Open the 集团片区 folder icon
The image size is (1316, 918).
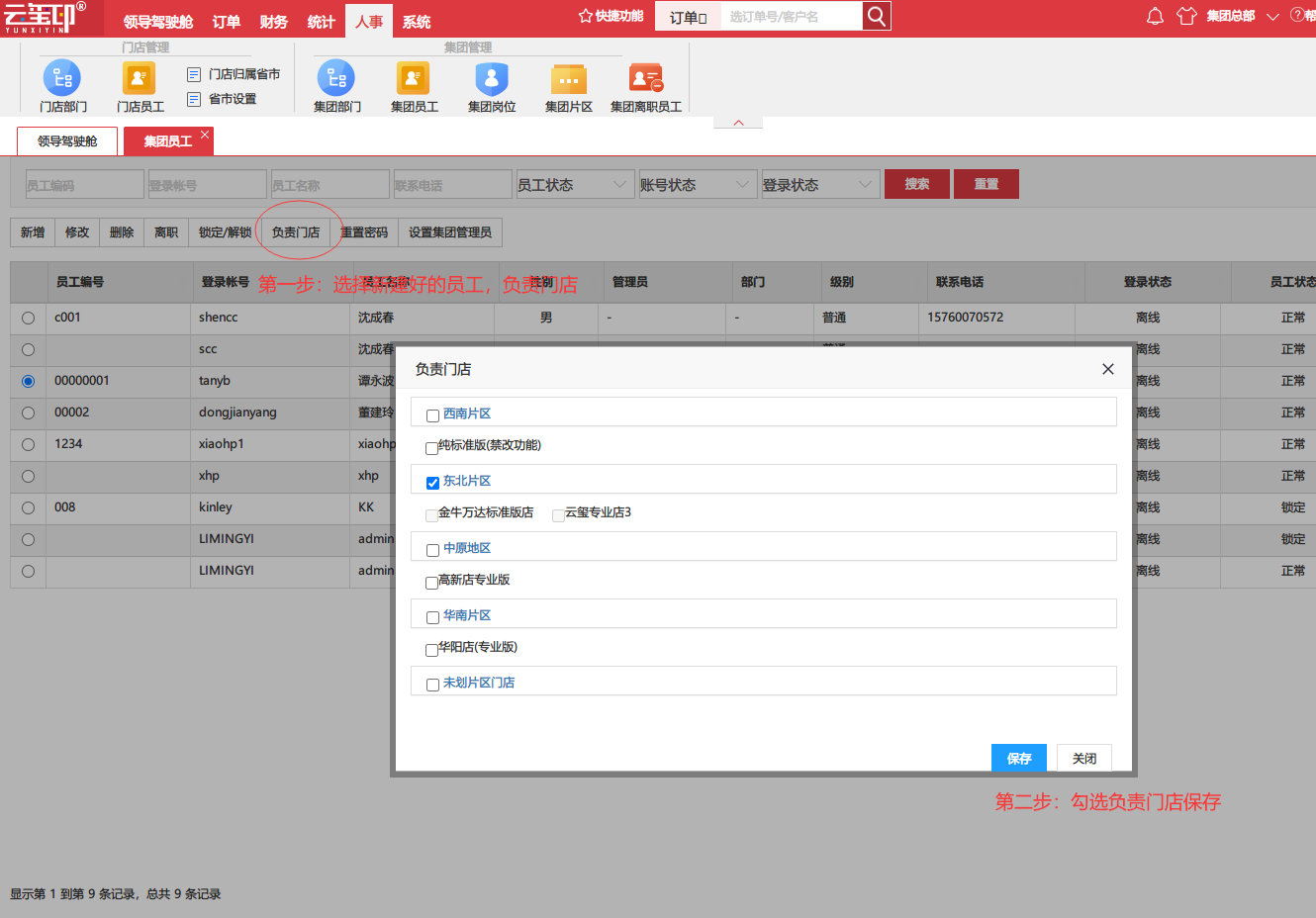click(x=569, y=78)
